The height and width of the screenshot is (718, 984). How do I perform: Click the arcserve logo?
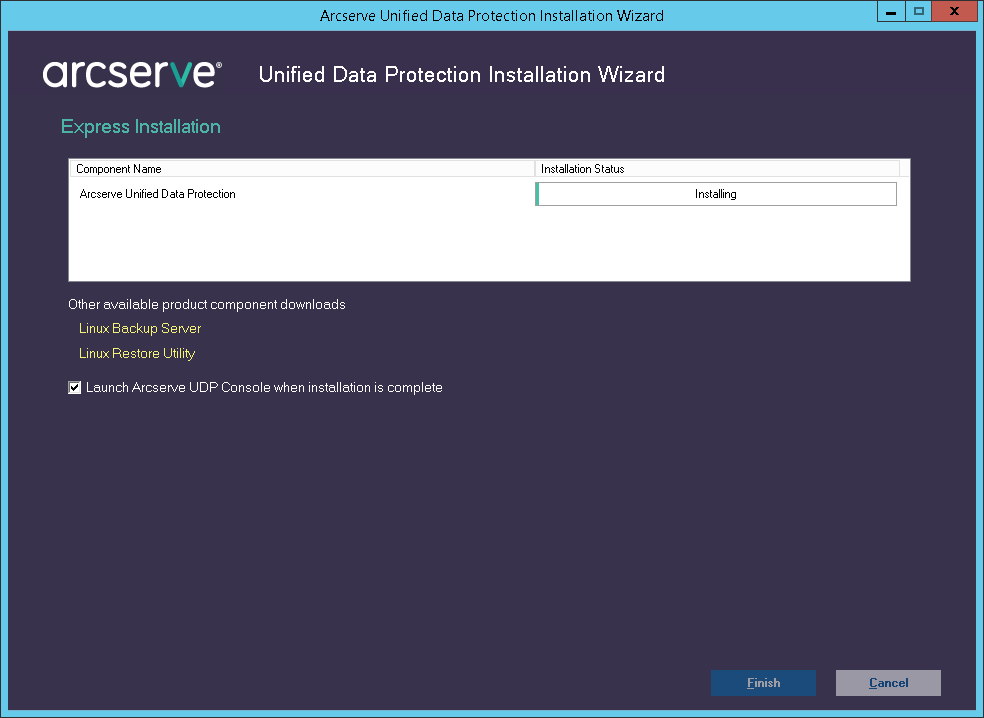click(132, 74)
